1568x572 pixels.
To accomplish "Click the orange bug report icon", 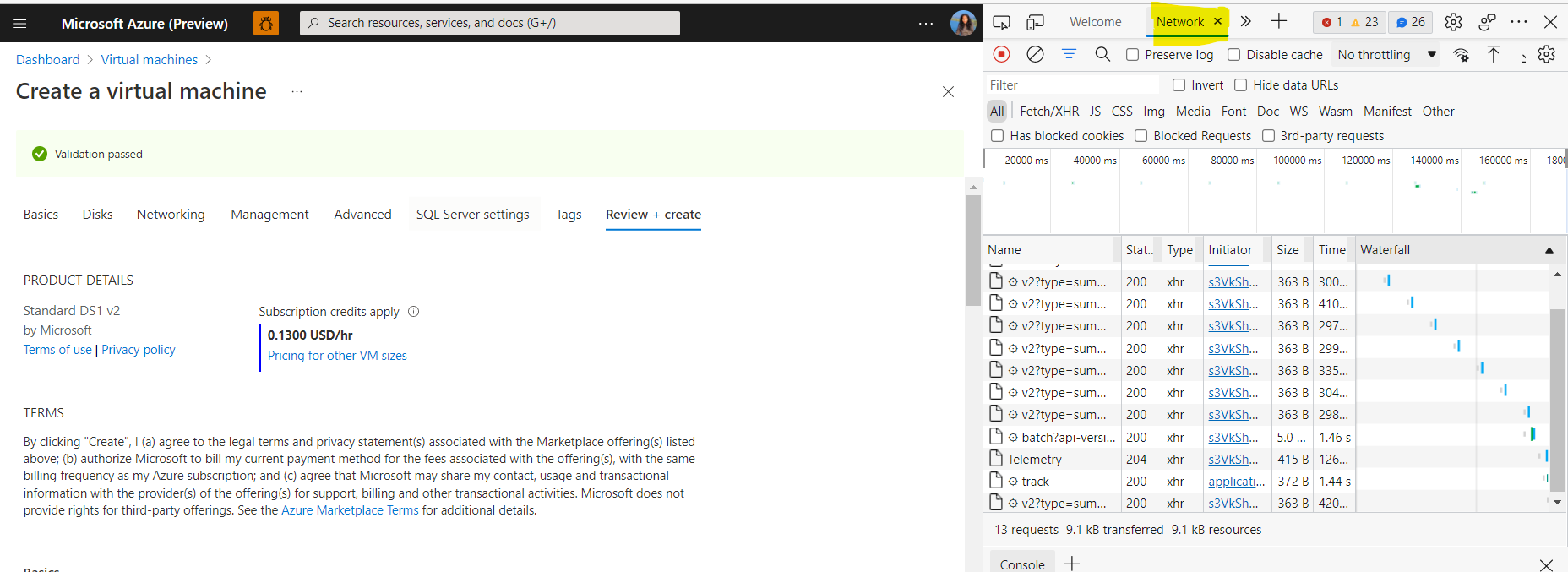I will (x=265, y=24).
